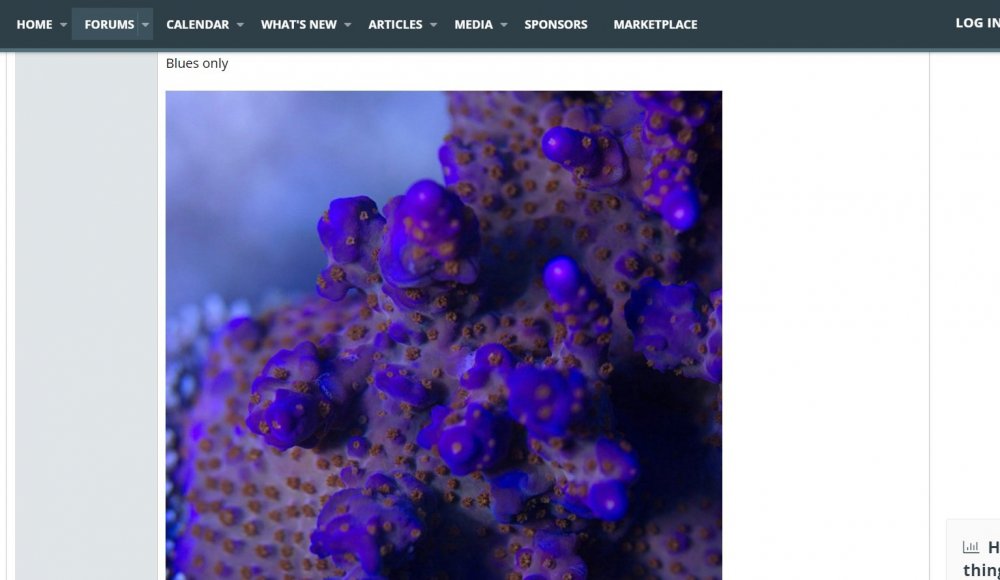Open the MEDIA section

(473, 24)
